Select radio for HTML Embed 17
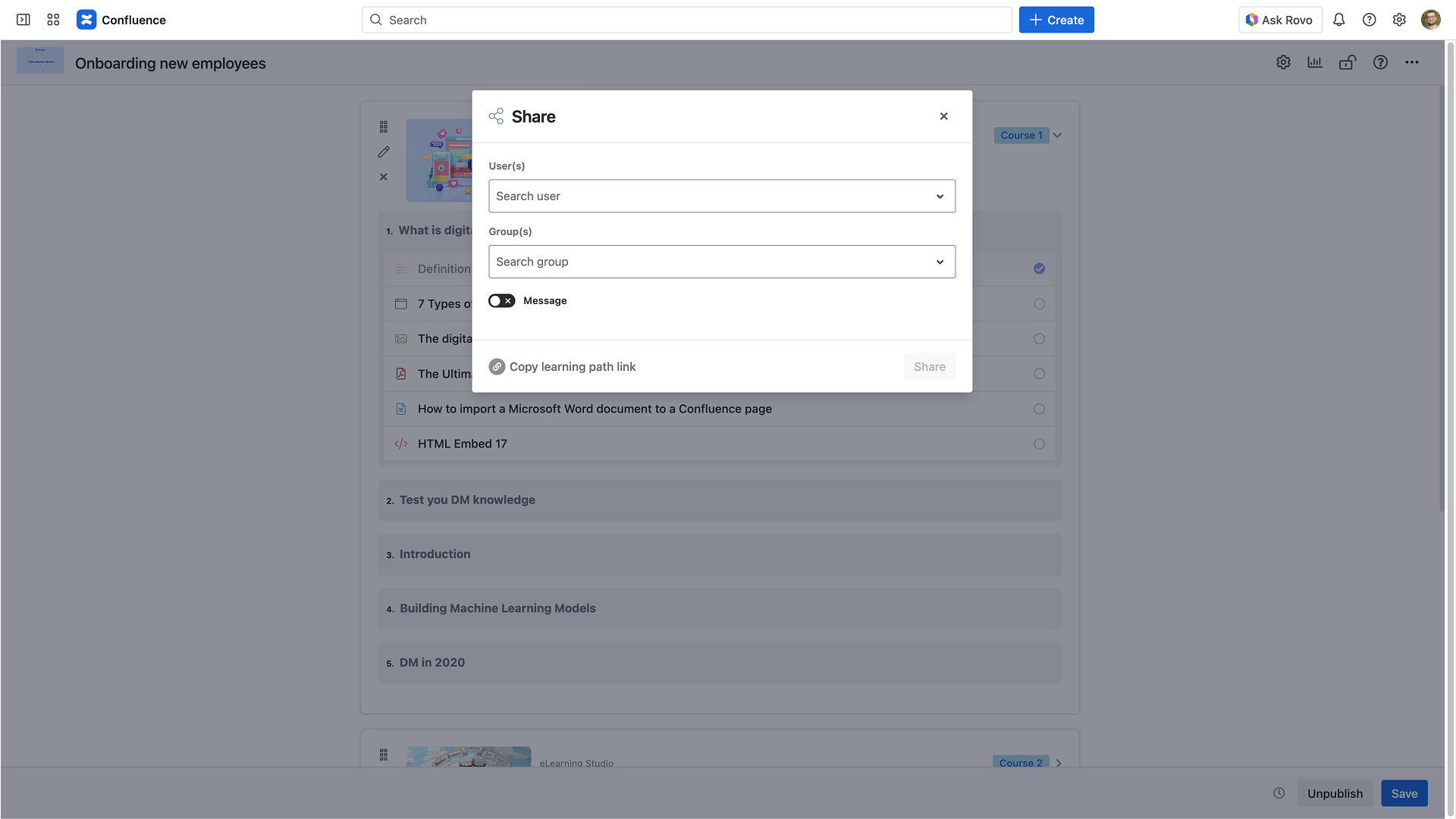1456x819 pixels. pos(1039,444)
